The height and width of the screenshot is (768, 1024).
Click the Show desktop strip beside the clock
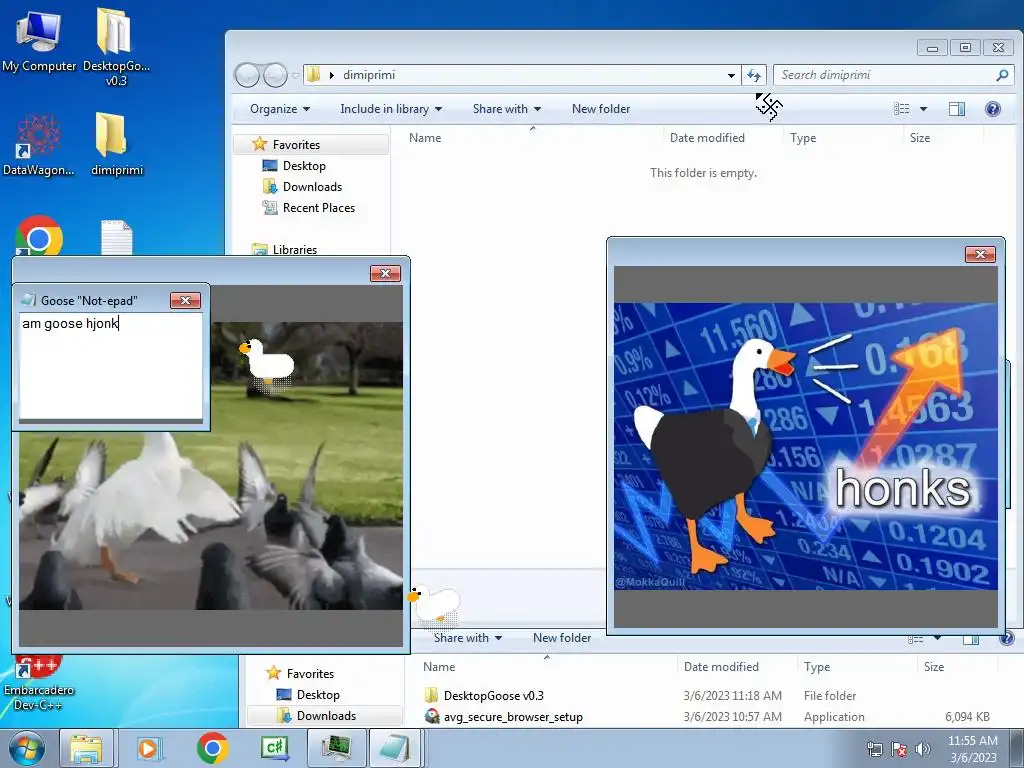tap(1019, 748)
